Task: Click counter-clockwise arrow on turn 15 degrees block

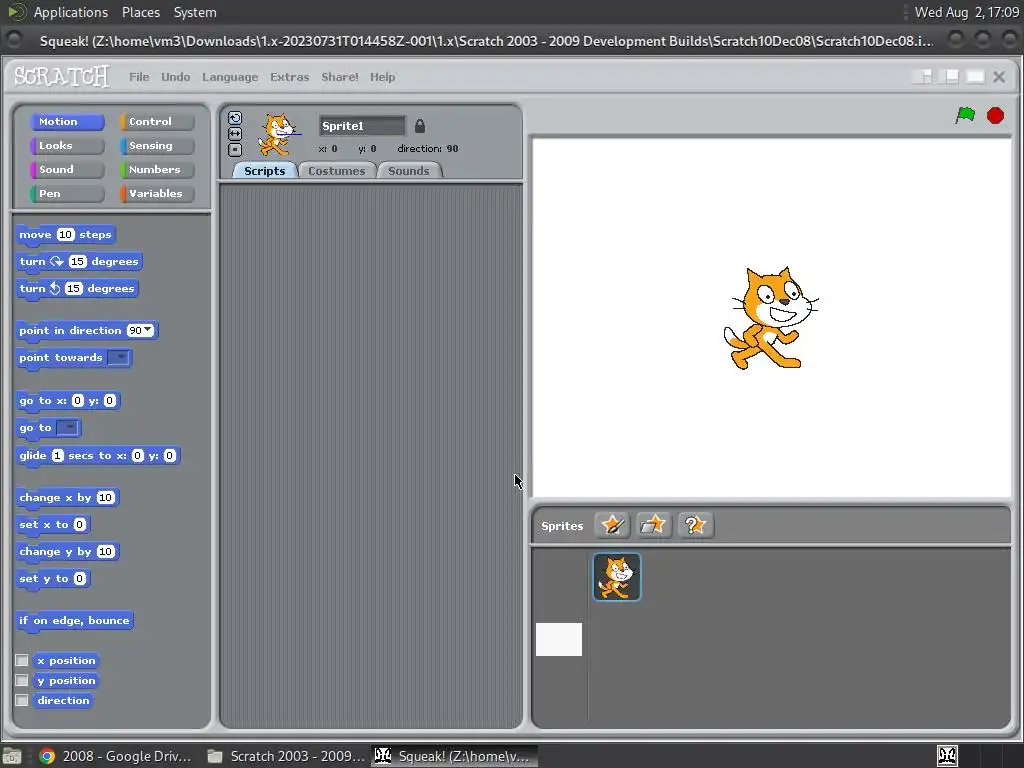Action: coord(56,288)
